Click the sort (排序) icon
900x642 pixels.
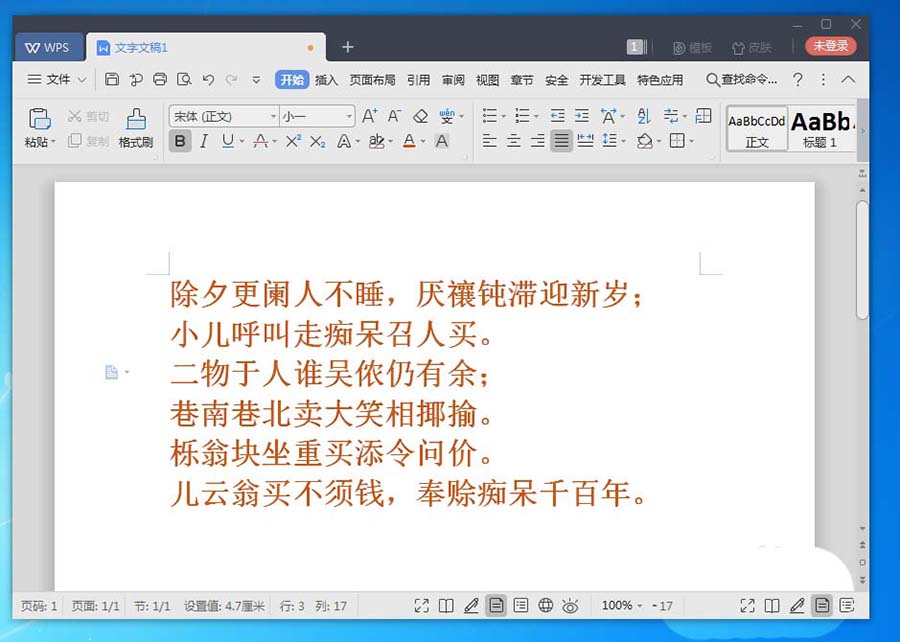click(x=645, y=117)
